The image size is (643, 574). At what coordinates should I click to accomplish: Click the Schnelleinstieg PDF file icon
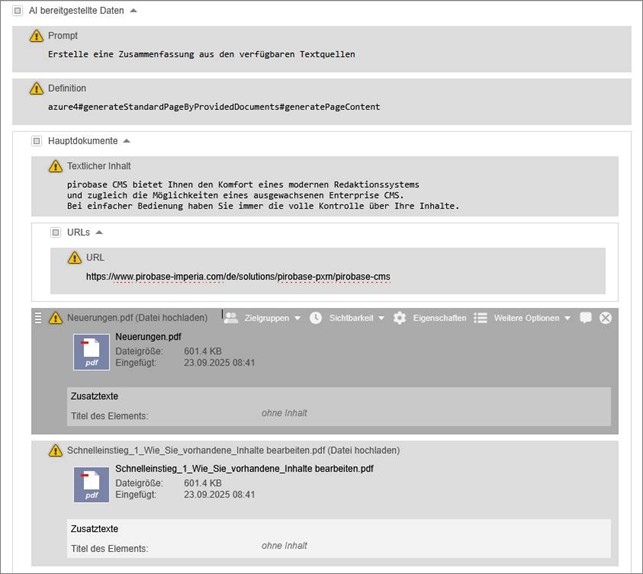(x=91, y=484)
